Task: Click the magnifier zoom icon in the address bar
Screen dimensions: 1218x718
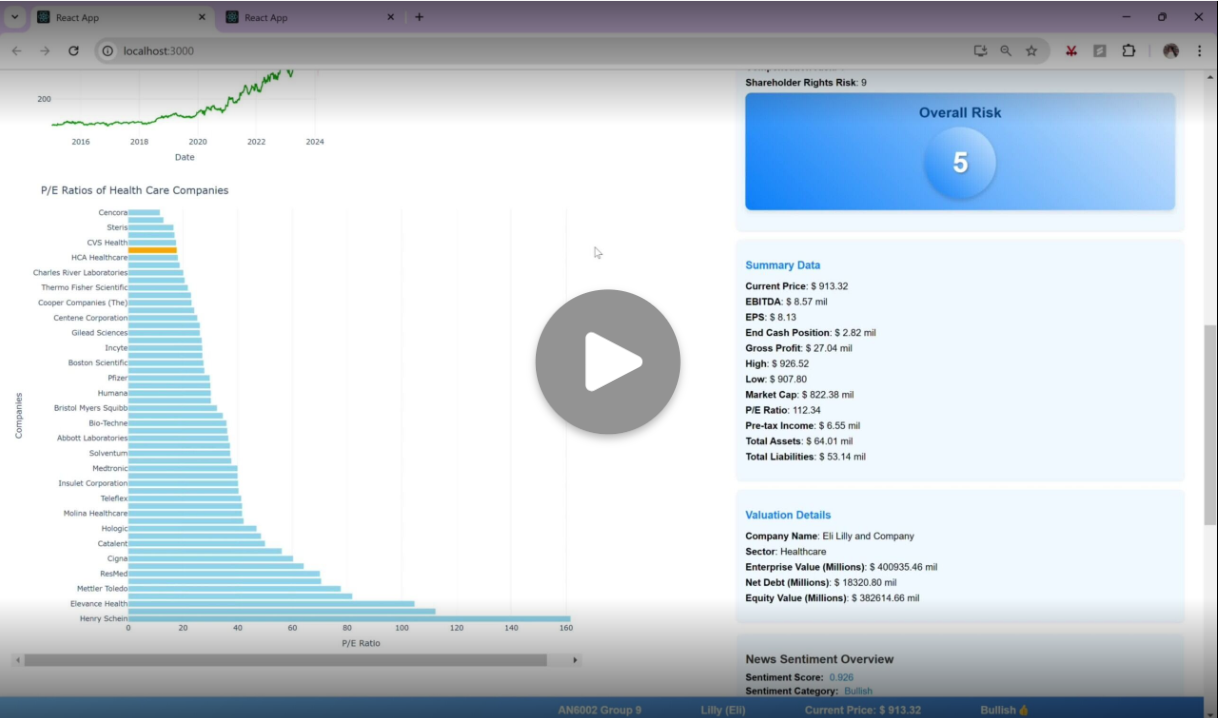Action: 1003,51
